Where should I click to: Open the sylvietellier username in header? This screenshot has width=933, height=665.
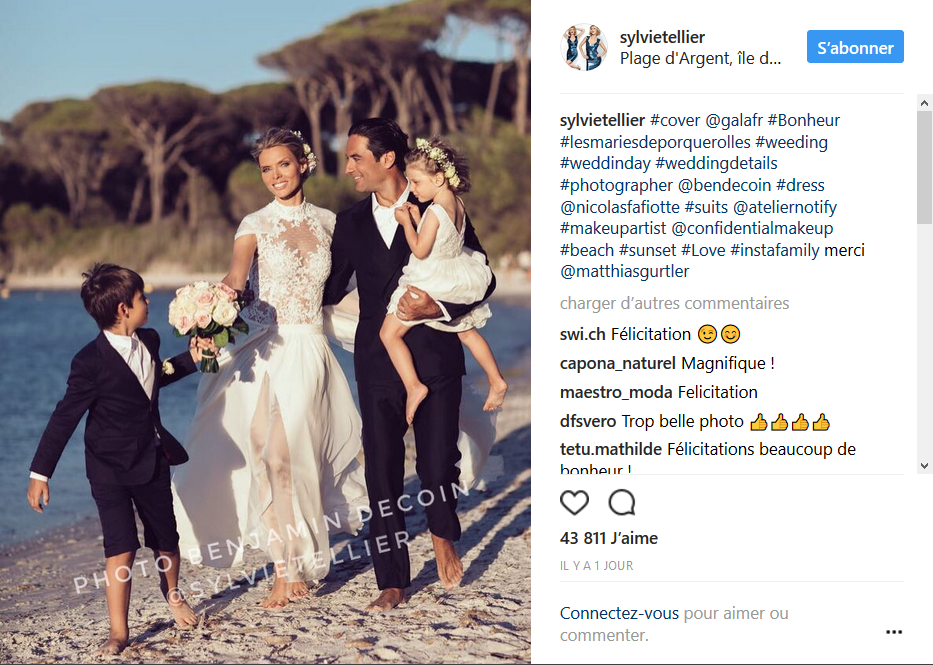[x=662, y=37]
